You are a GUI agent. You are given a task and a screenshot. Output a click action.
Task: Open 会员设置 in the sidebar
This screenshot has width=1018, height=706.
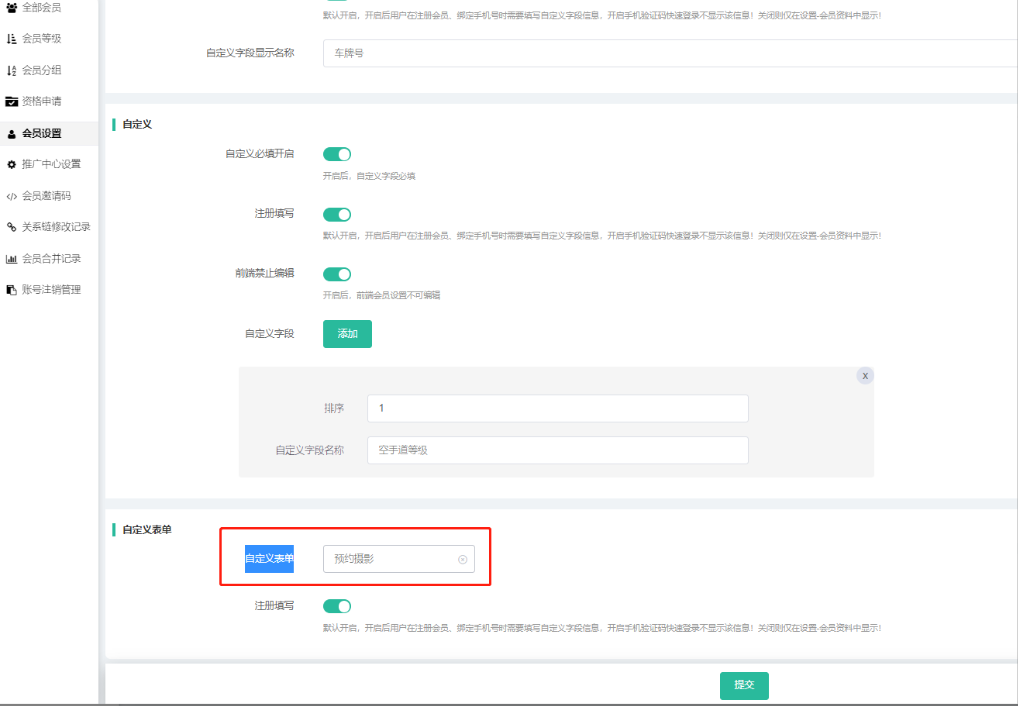pyautogui.click(x=41, y=133)
